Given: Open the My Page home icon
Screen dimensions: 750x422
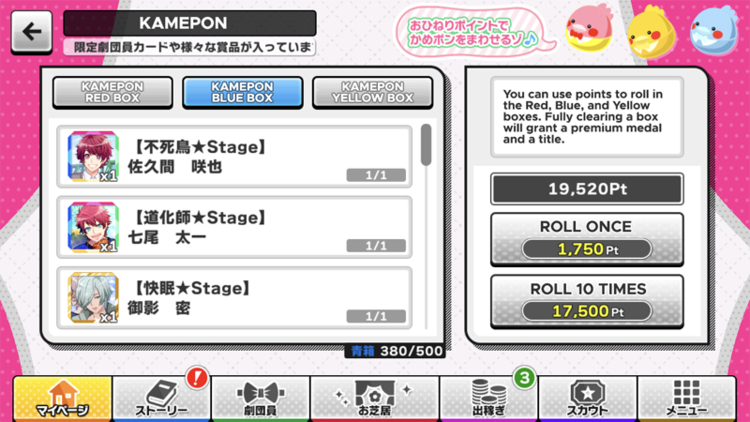Looking at the screenshot, I should coord(63,399).
